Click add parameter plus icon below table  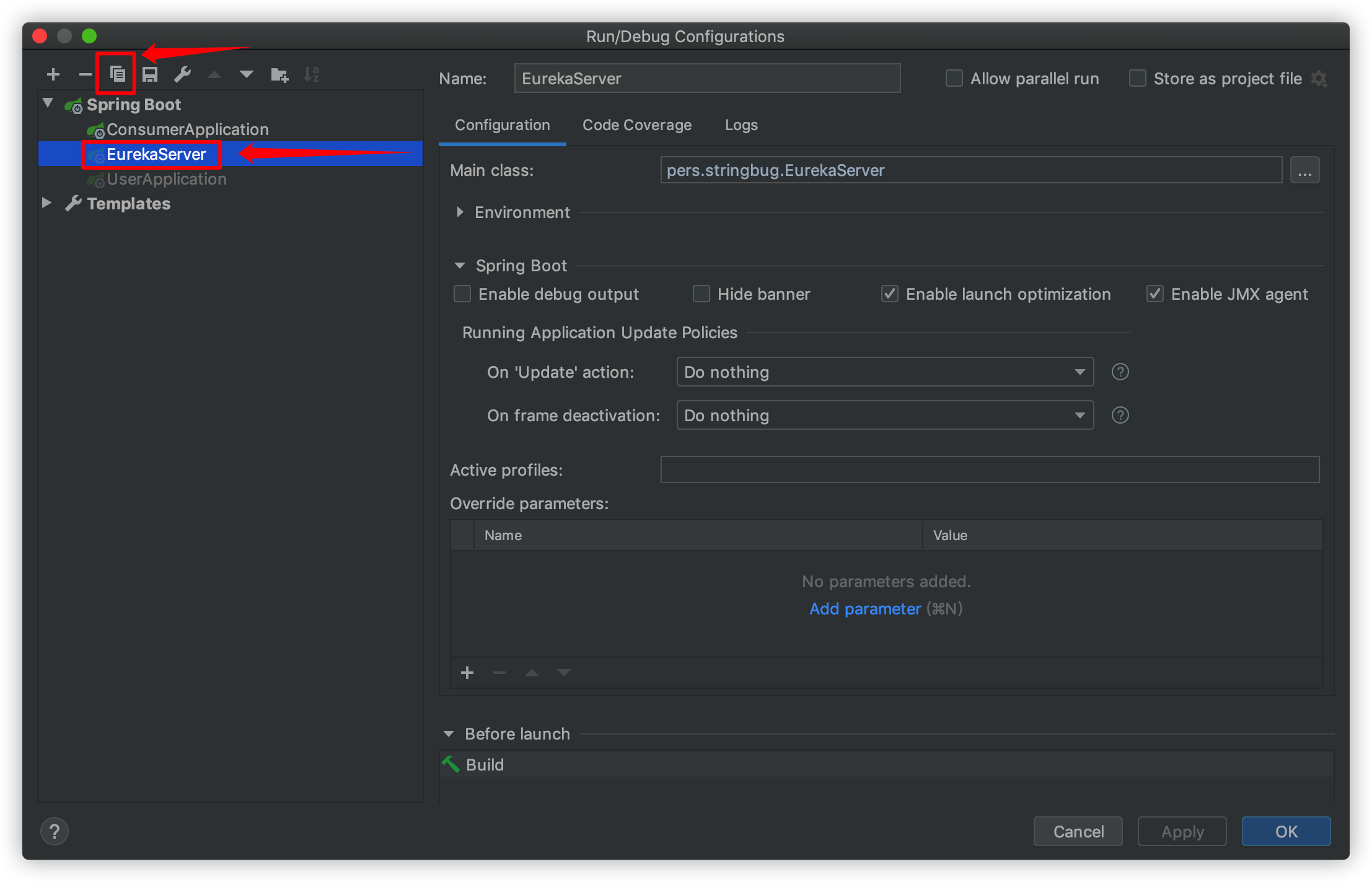click(467, 673)
